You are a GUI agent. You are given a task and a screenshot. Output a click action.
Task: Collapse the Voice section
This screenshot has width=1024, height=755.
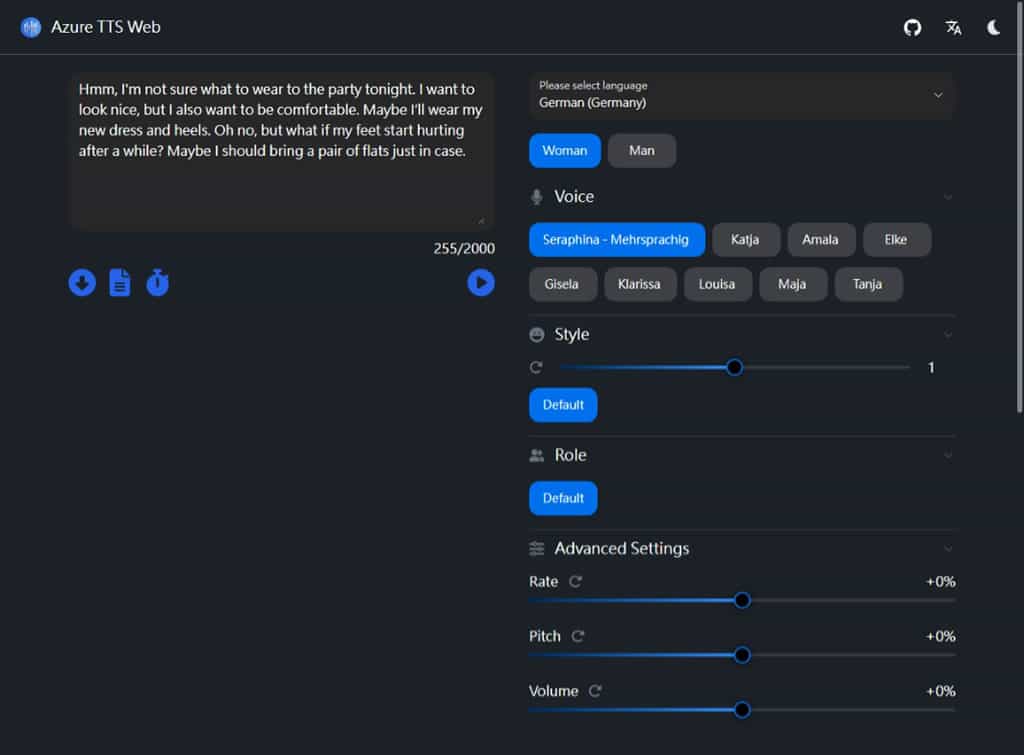pos(947,197)
